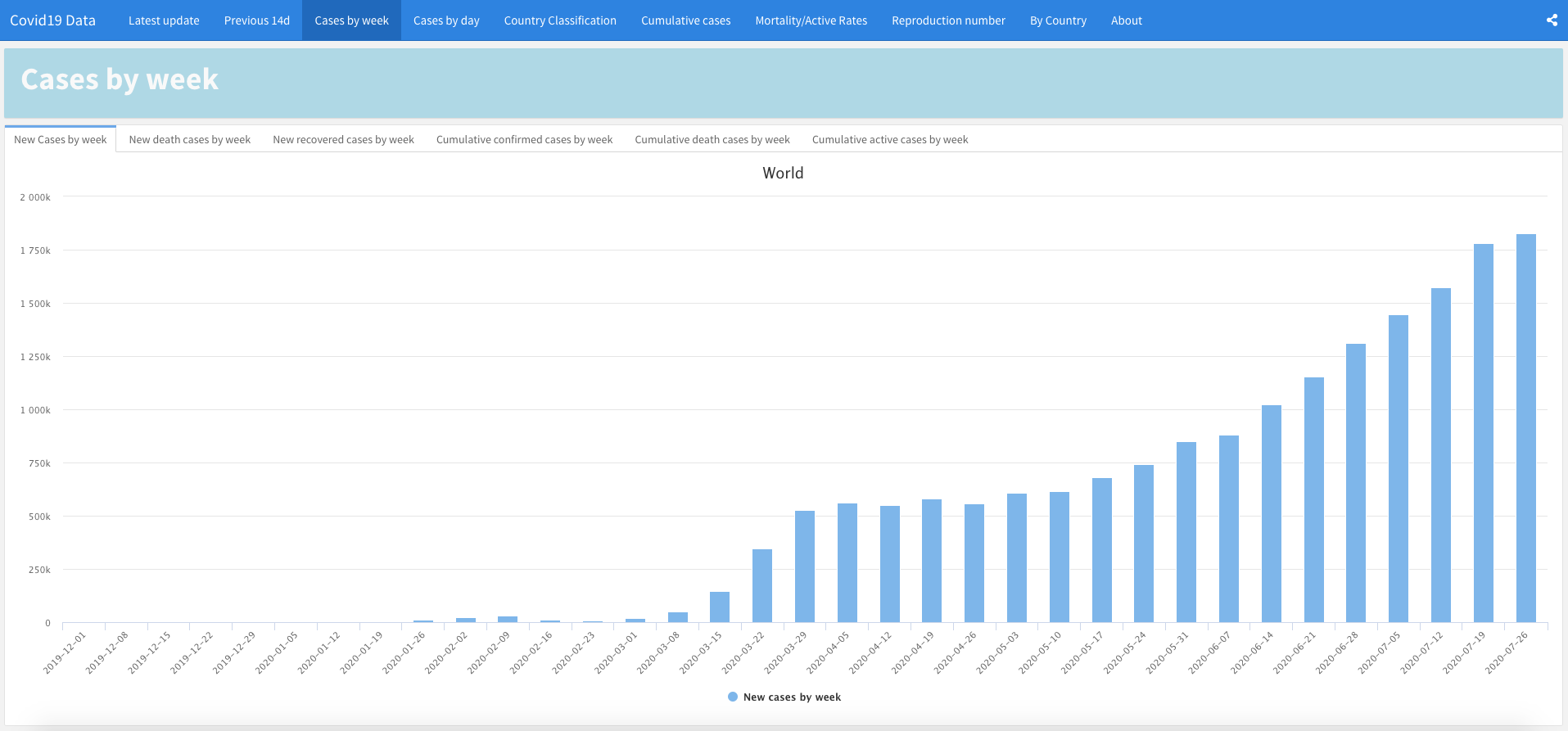Toggle the New cases by week legend

[x=784, y=697]
